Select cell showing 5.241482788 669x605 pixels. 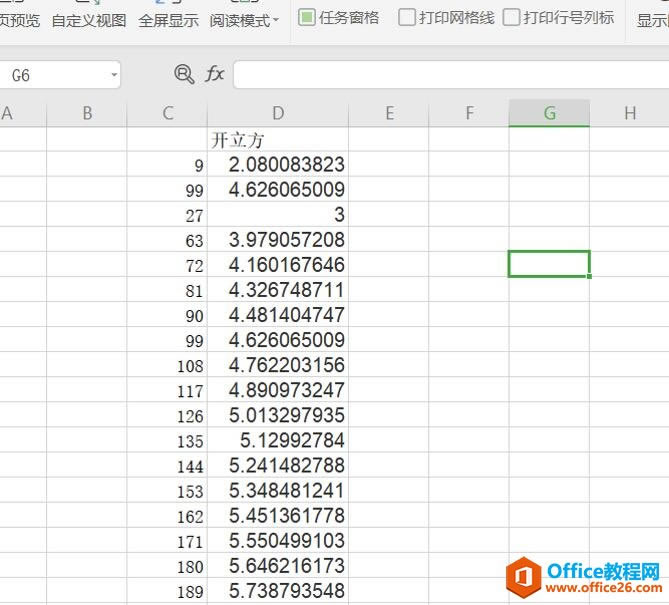coord(278,465)
